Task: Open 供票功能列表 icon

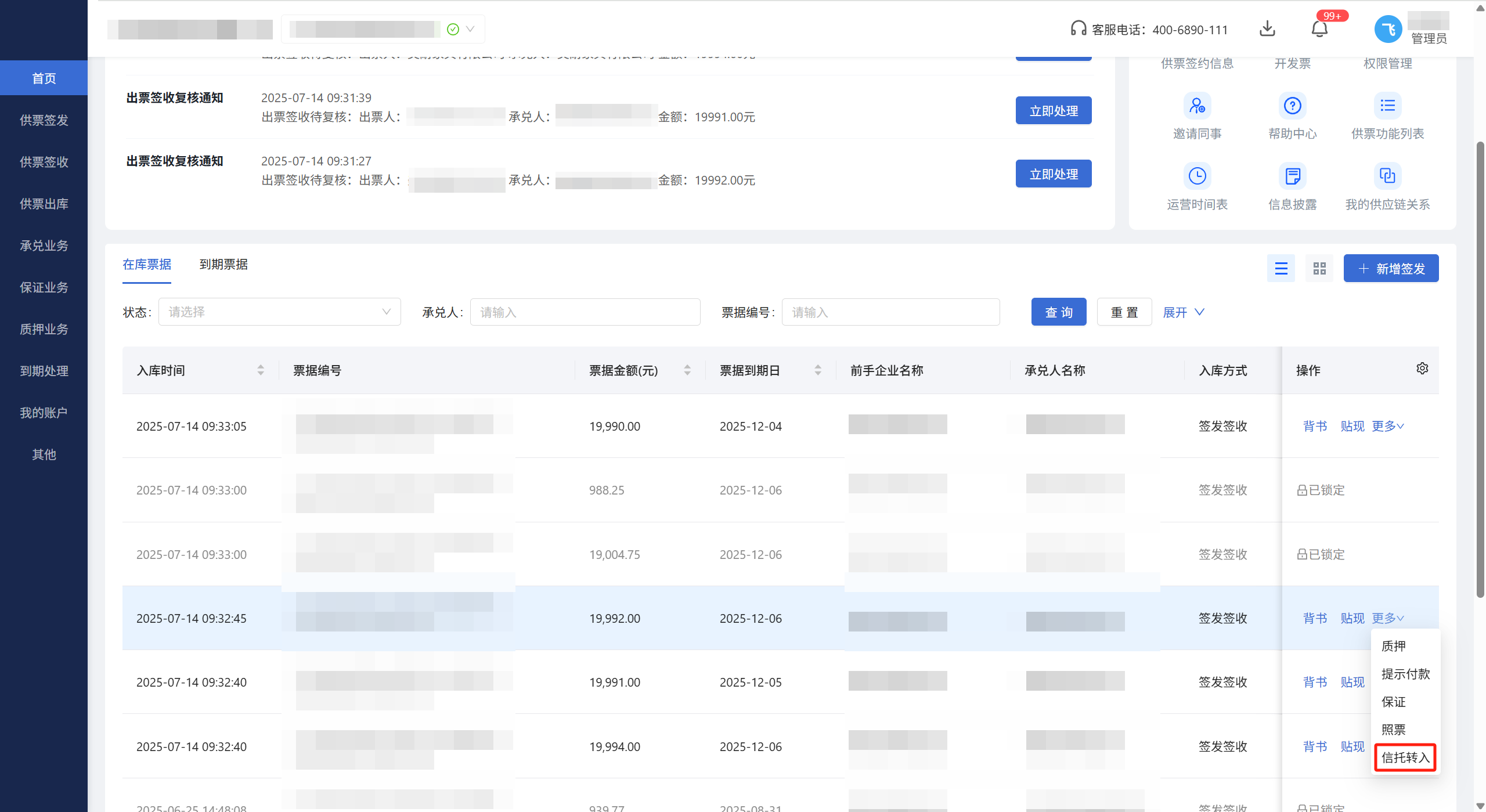Action: pos(1387,106)
